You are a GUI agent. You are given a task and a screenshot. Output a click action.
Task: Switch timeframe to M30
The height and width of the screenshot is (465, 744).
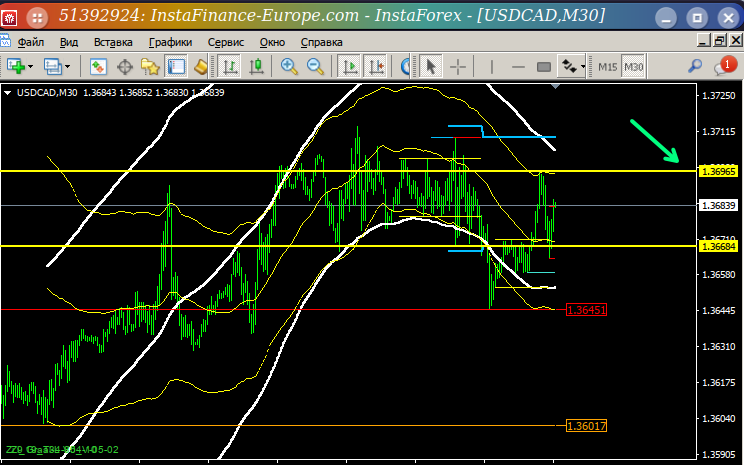coord(633,67)
